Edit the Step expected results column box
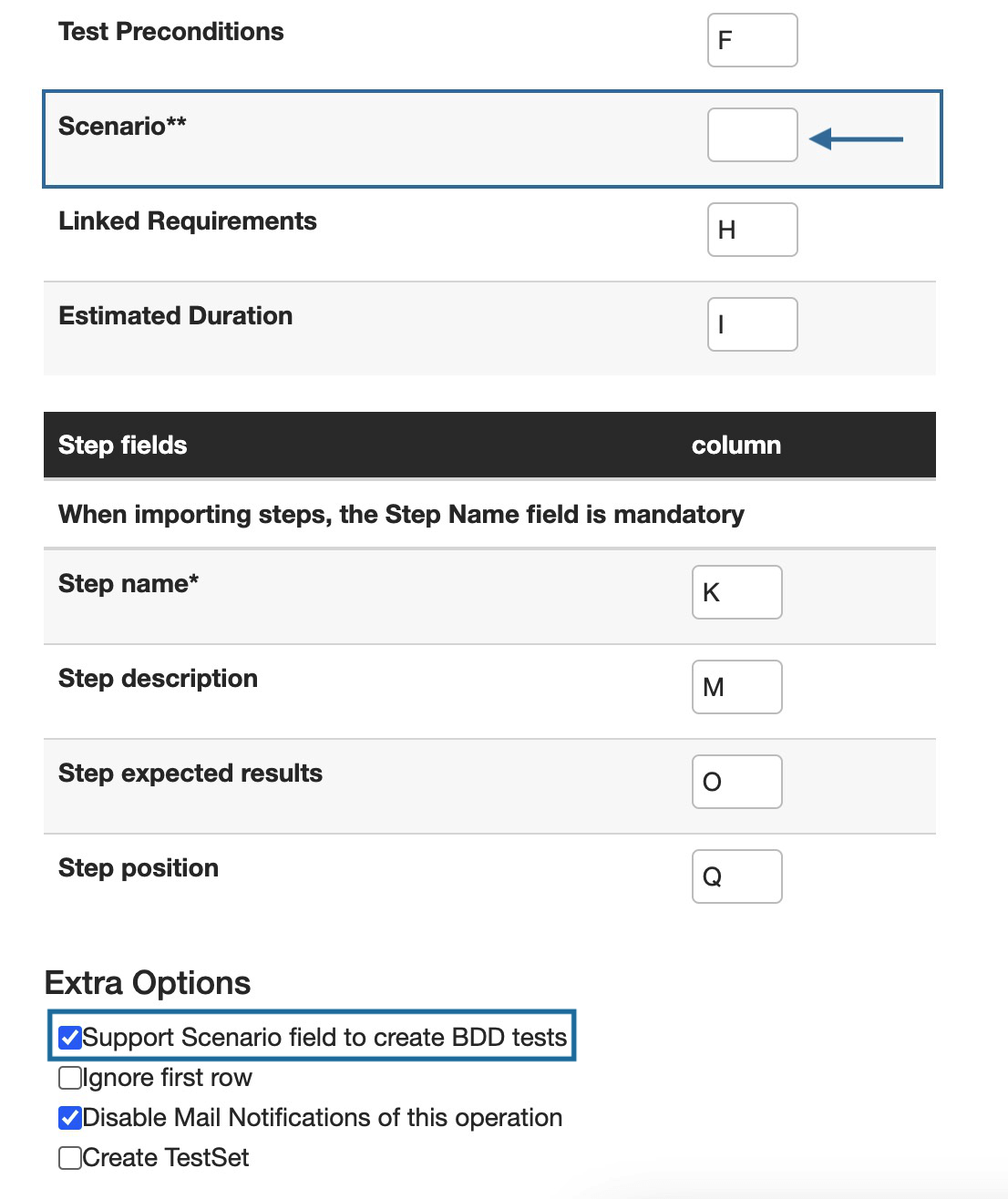 tap(736, 782)
